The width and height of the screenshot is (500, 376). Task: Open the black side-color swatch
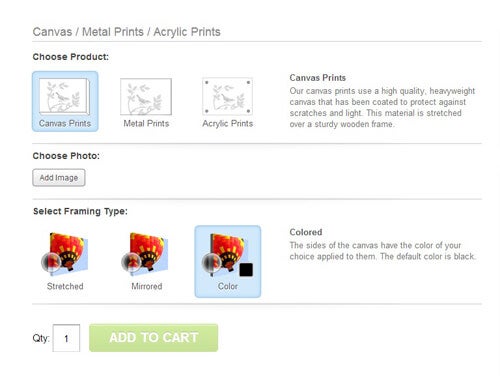[246, 270]
